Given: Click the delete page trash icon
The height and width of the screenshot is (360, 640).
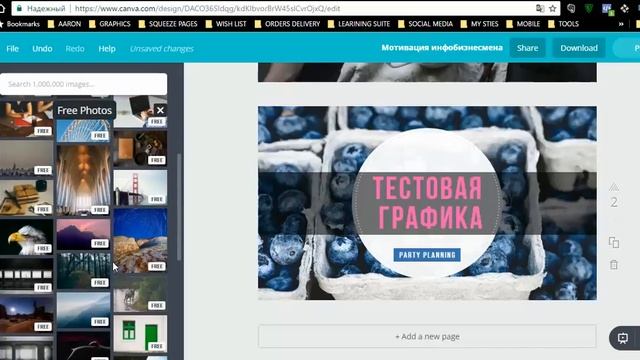Looking at the screenshot, I should (614, 265).
